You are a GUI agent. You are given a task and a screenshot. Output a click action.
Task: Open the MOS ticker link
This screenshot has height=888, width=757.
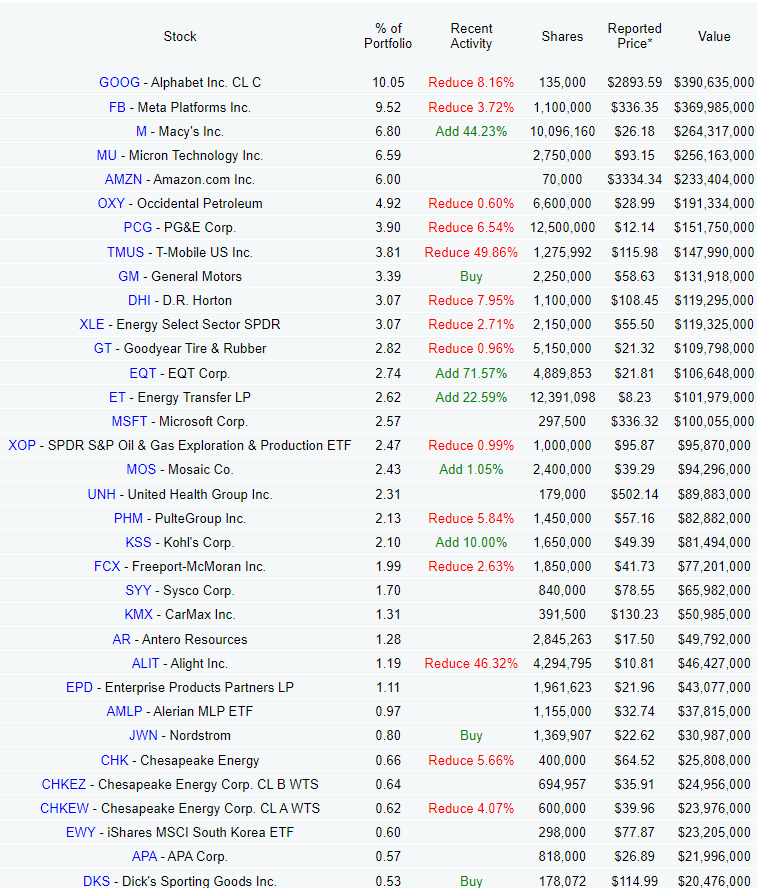click(x=141, y=470)
